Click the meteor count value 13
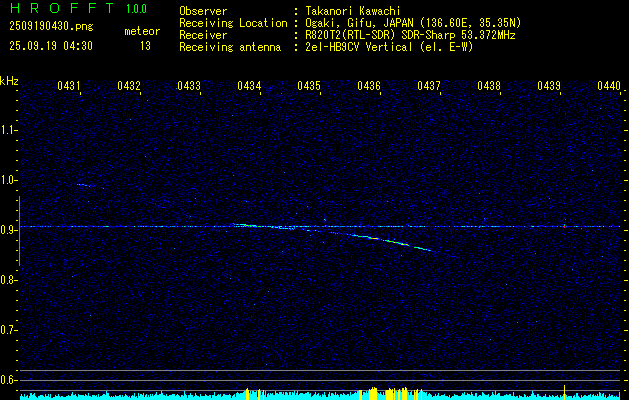The width and height of the screenshot is (629, 400). 144,46
